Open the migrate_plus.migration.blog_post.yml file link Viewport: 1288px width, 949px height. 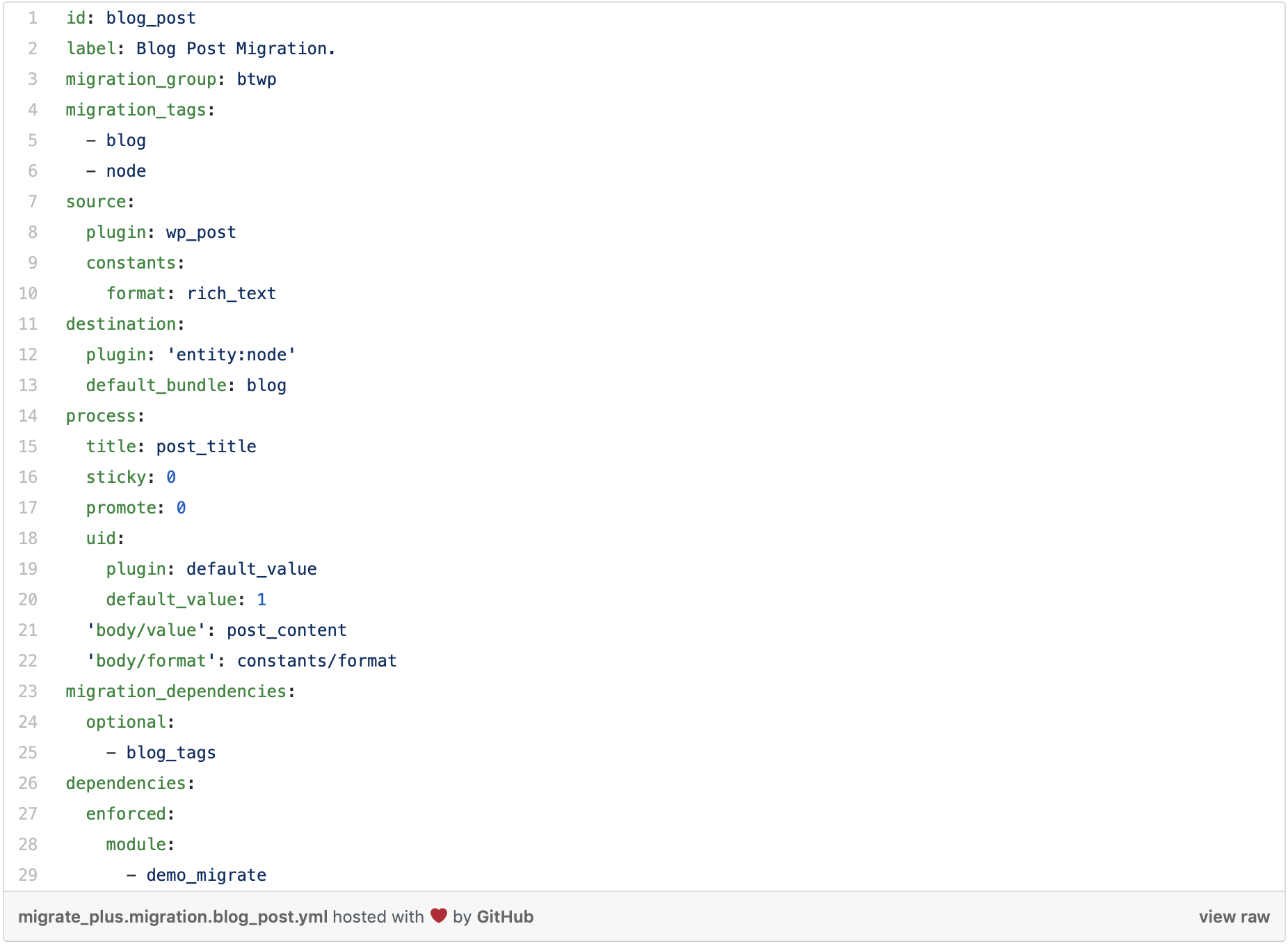pos(172,917)
